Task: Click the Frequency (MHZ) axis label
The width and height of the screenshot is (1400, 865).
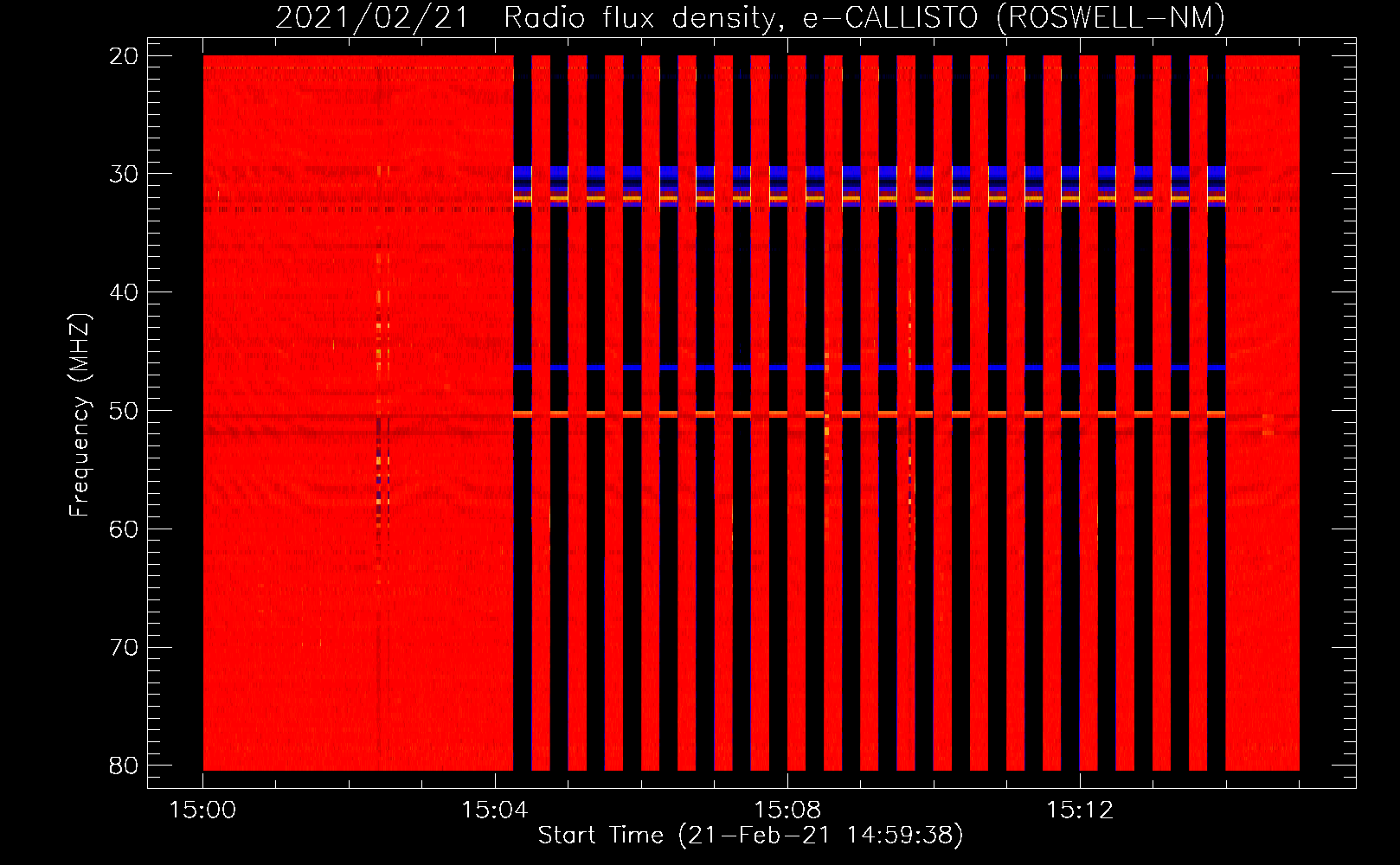Action: [80, 415]
